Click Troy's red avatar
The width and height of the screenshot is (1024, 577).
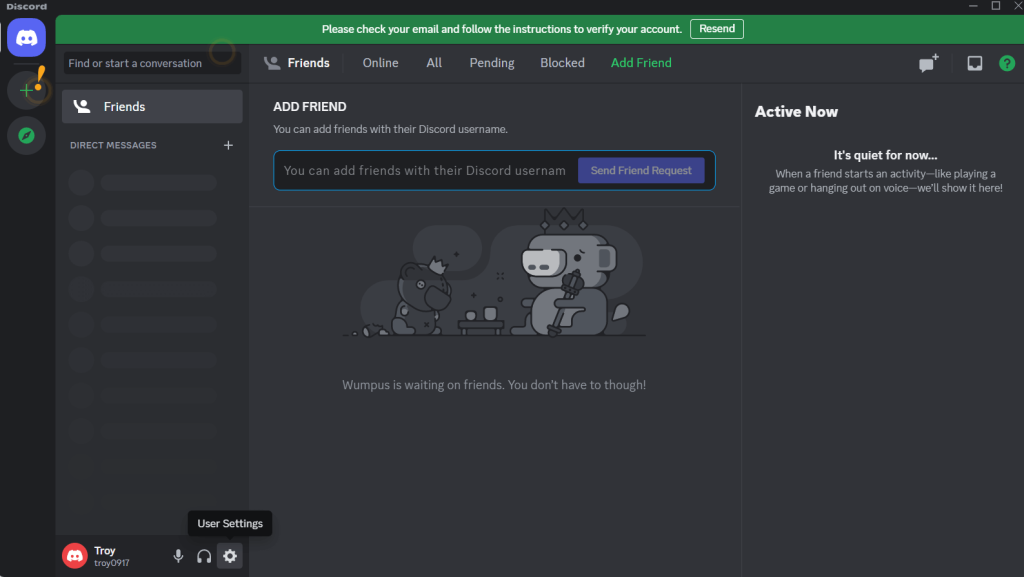pos(75,556)
